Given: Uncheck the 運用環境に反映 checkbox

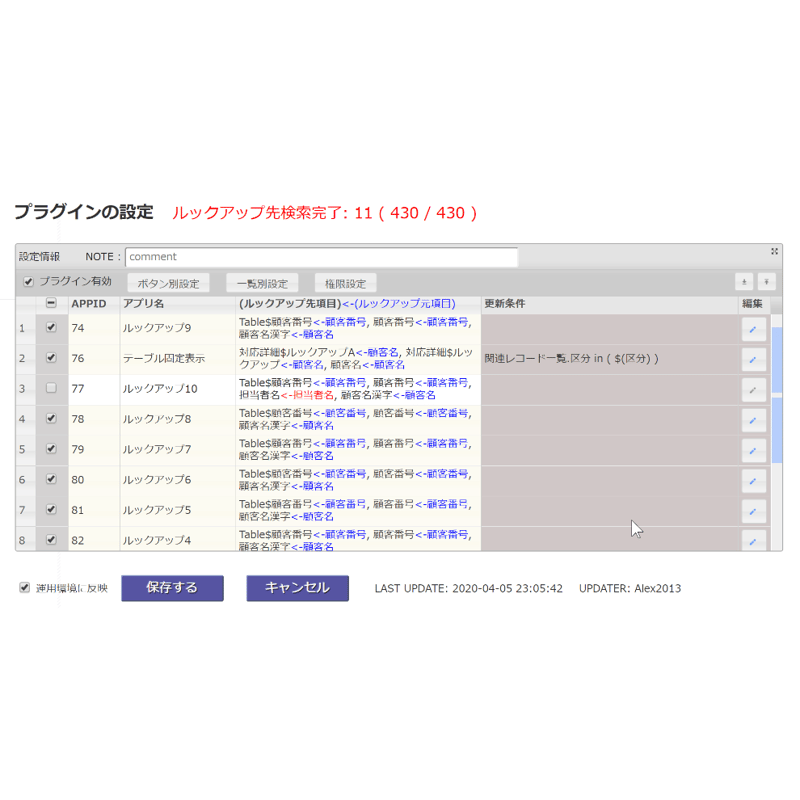Looking at the screenshot, I should [24, 588].
